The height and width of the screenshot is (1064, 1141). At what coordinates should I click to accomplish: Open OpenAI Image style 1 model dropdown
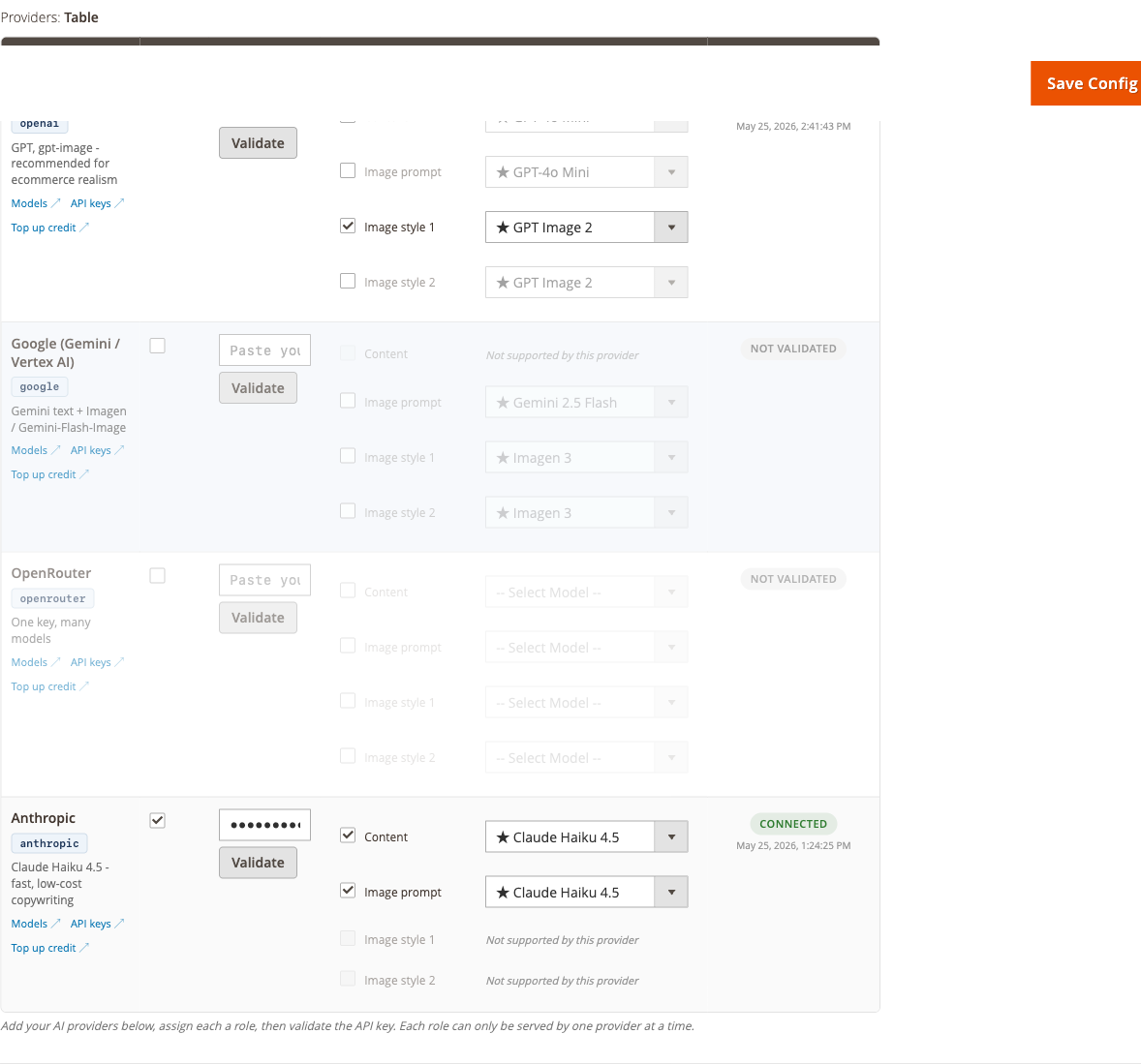[587, 228]
